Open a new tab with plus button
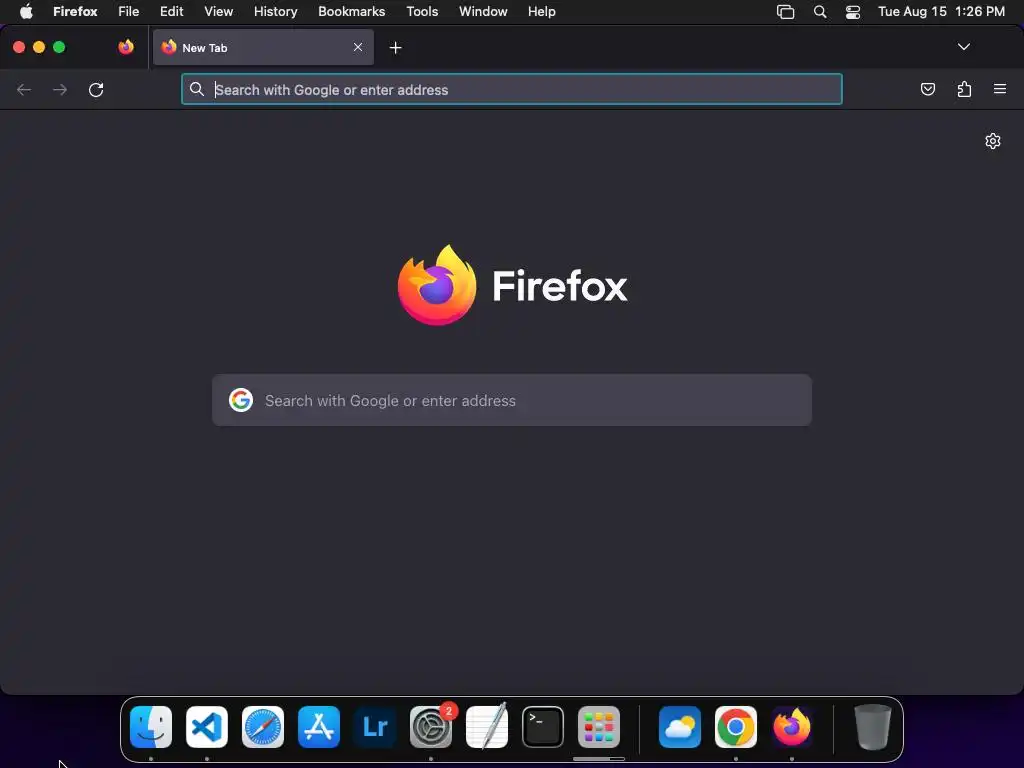 (395, 48)
